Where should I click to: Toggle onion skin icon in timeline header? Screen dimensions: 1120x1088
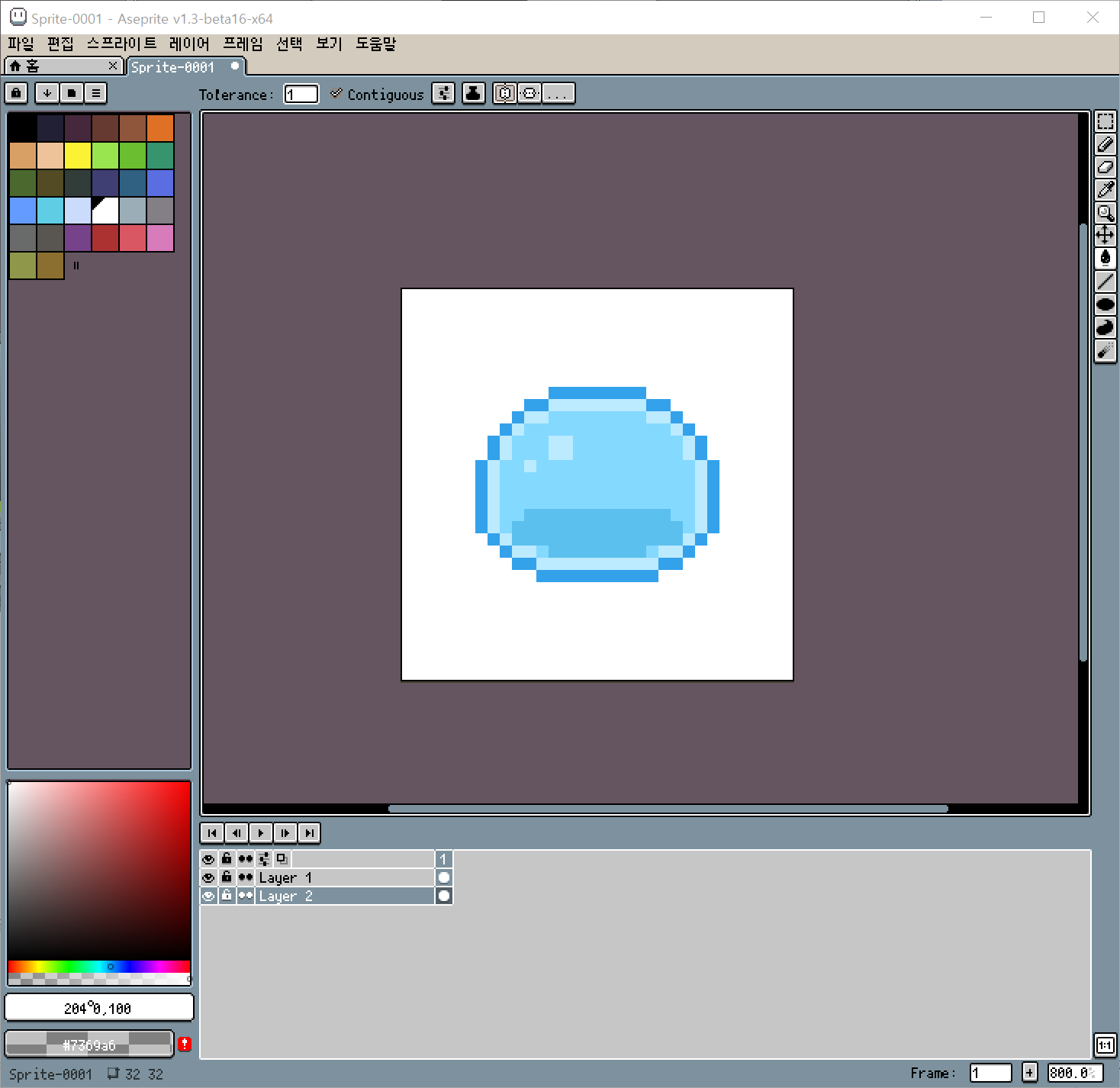(x=282, y=858)
